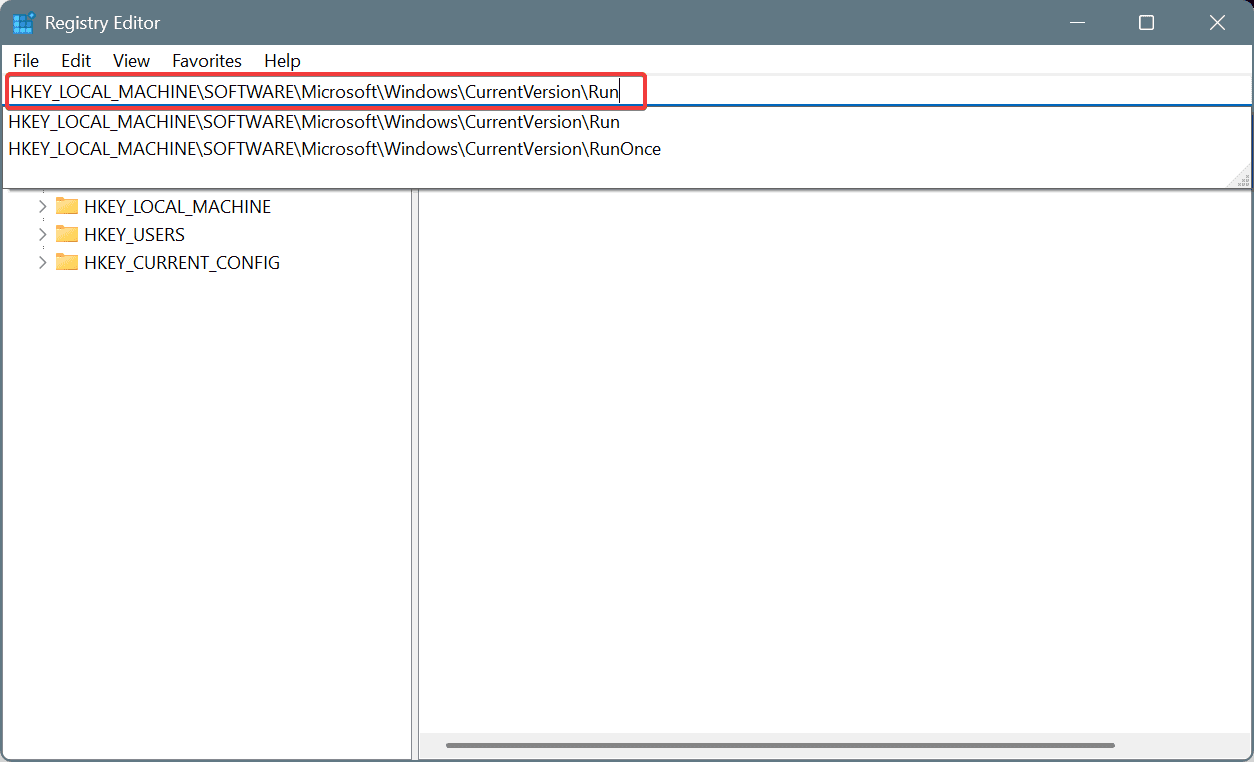This screenshot has height=762, width=1254.
Task: Click the horizontal scrollbar in values pane
Action: click(x=780, y=745)
